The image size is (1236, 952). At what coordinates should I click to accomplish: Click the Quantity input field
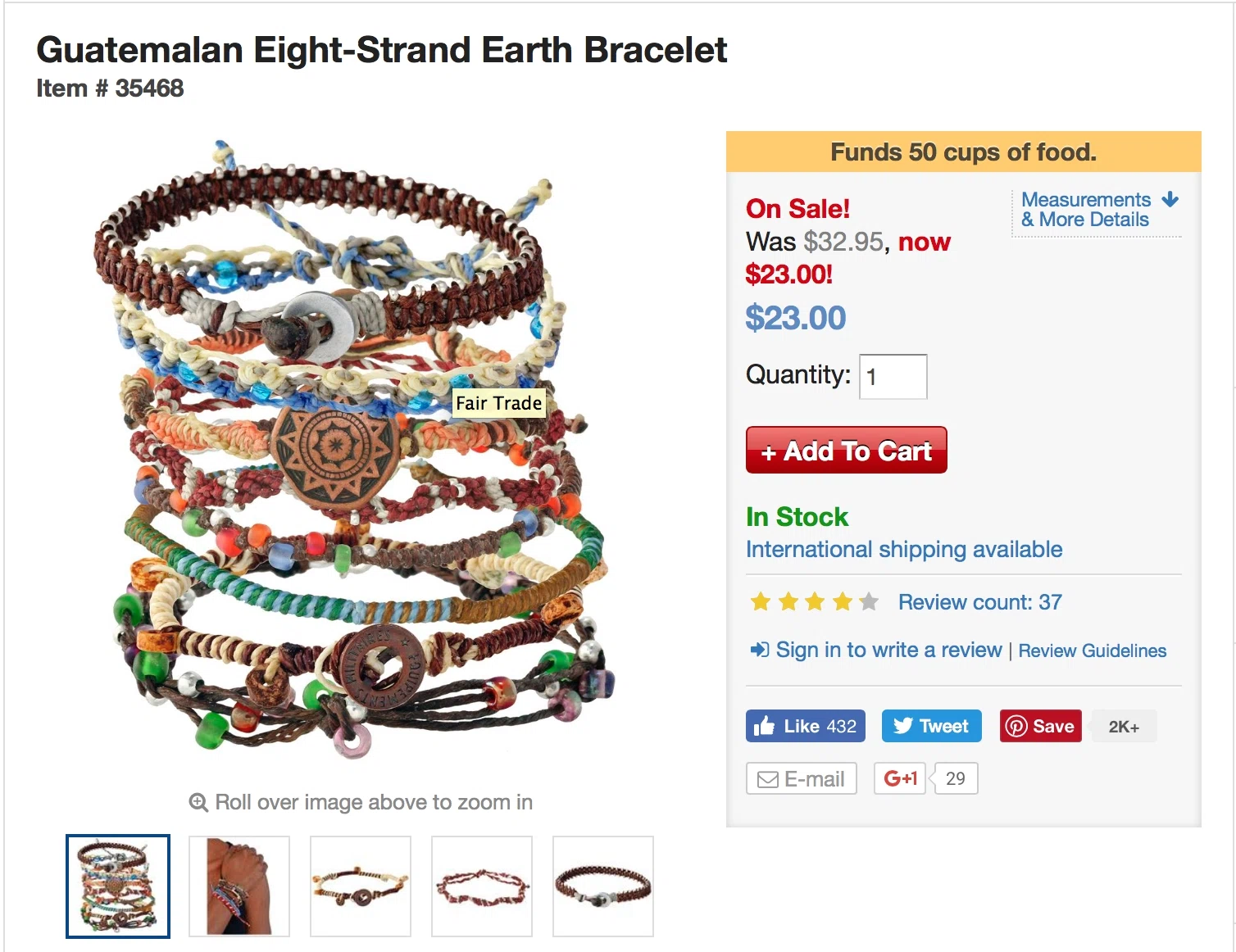[x=893, y=377]
